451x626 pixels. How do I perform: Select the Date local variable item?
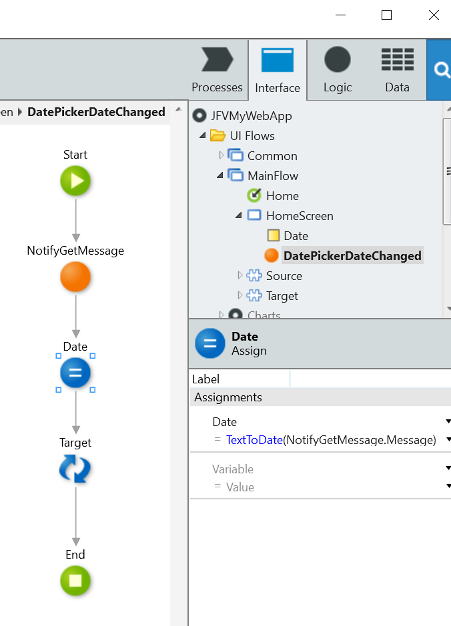(296, 236)
